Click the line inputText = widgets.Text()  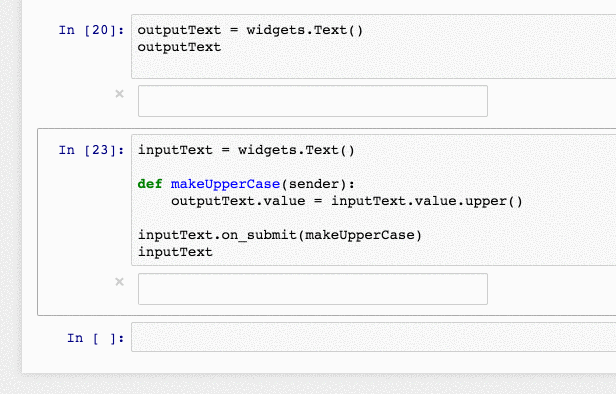pos(246,150)
